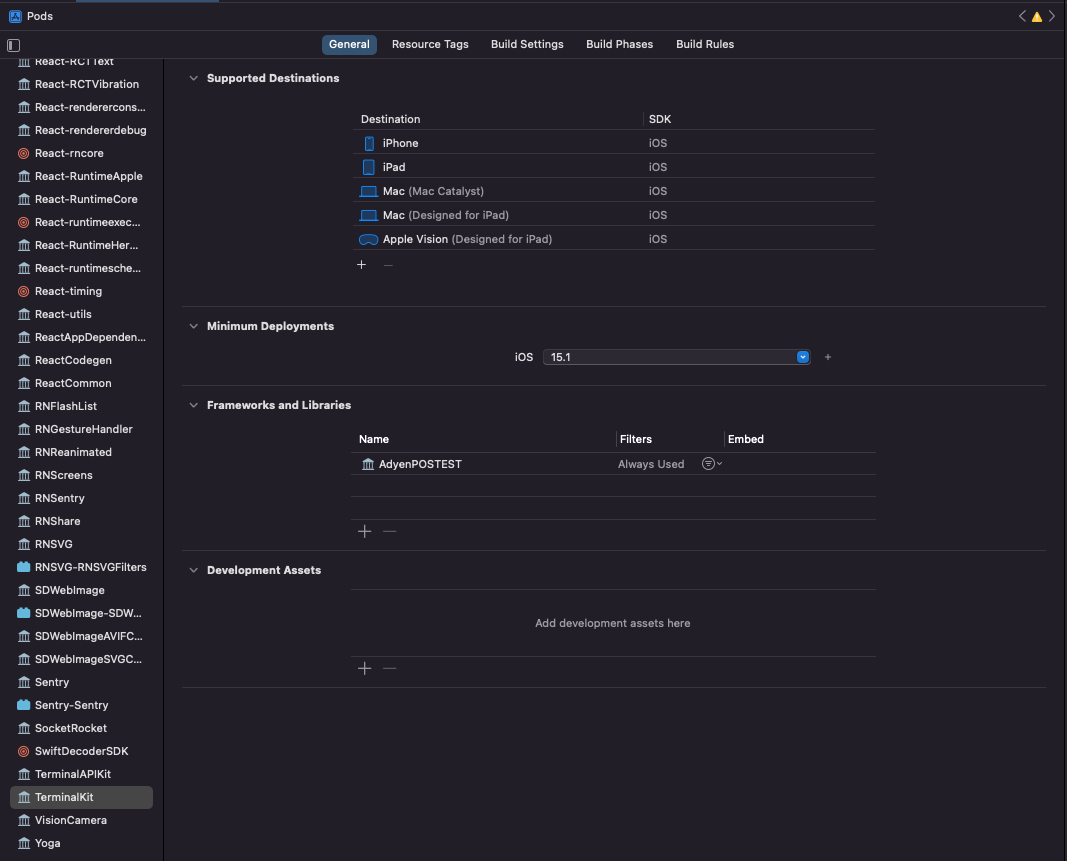1067x861 pixels.
Task: Add a development asset with plus
Action: 365,668
